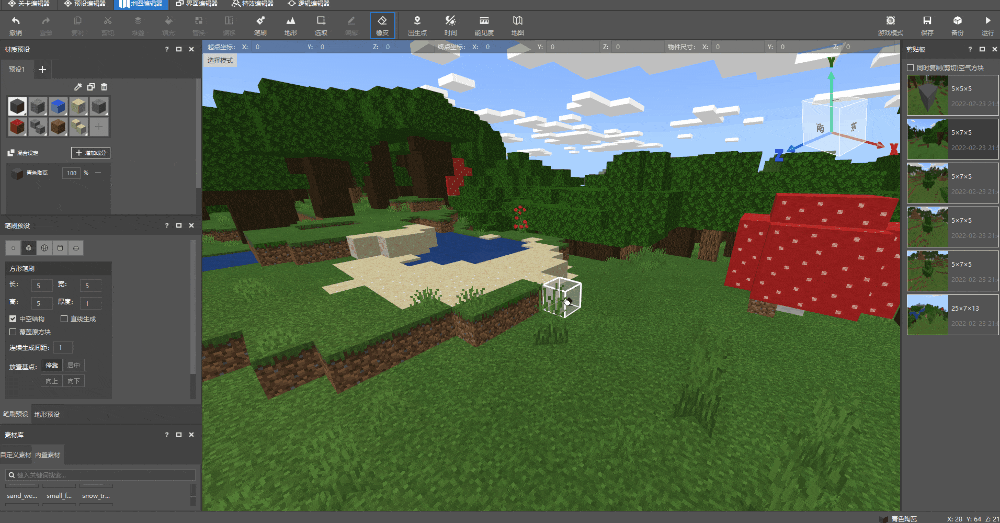Click the undo (撤销) arrow icon
The width and height of the screenshot is (1000, 523).
click(x=15, y=24)
